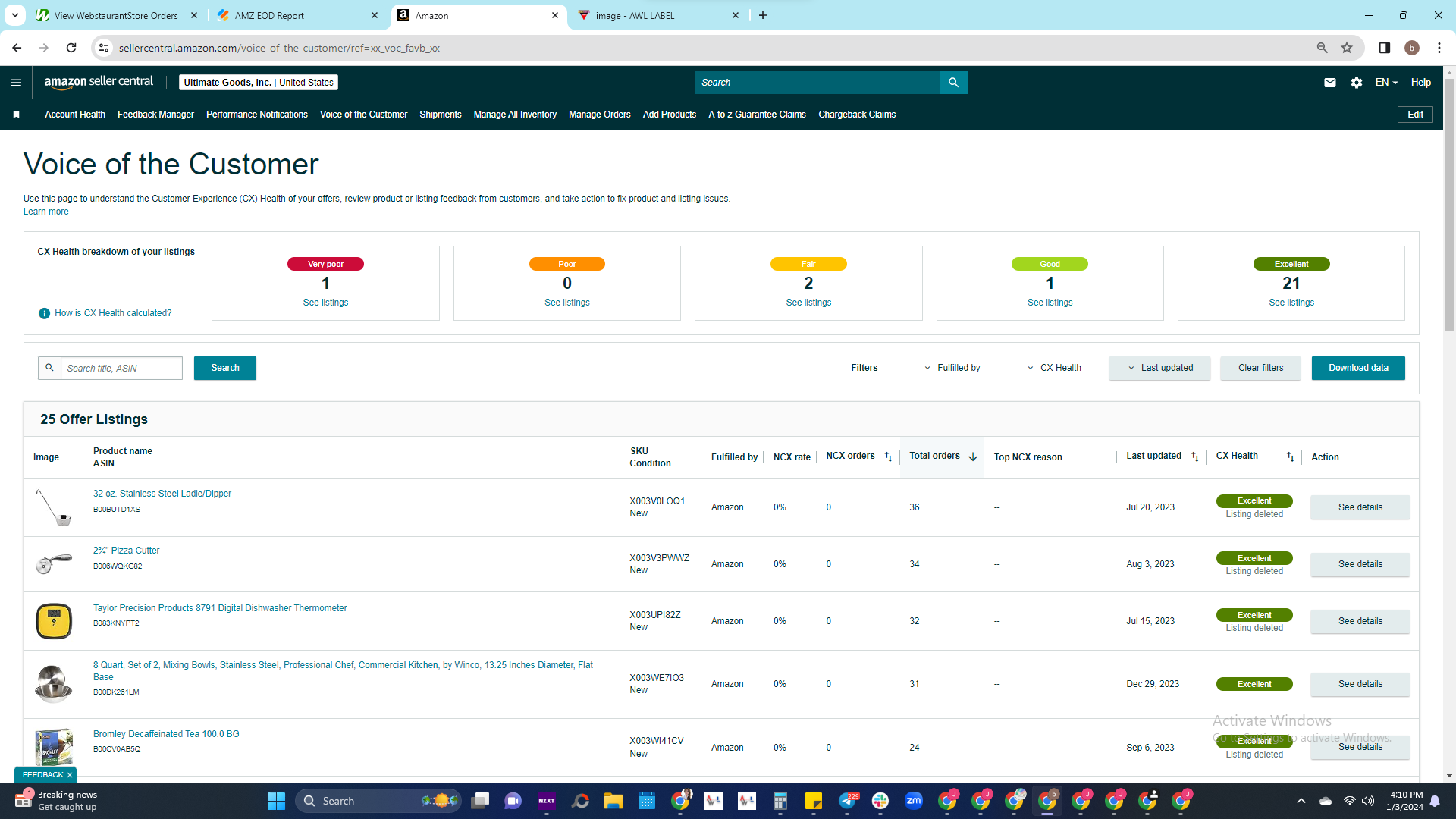Reload the page with browser refresh icon
Image resolution: width=1456 pixels, height=819 pixels.
[71, 48]
